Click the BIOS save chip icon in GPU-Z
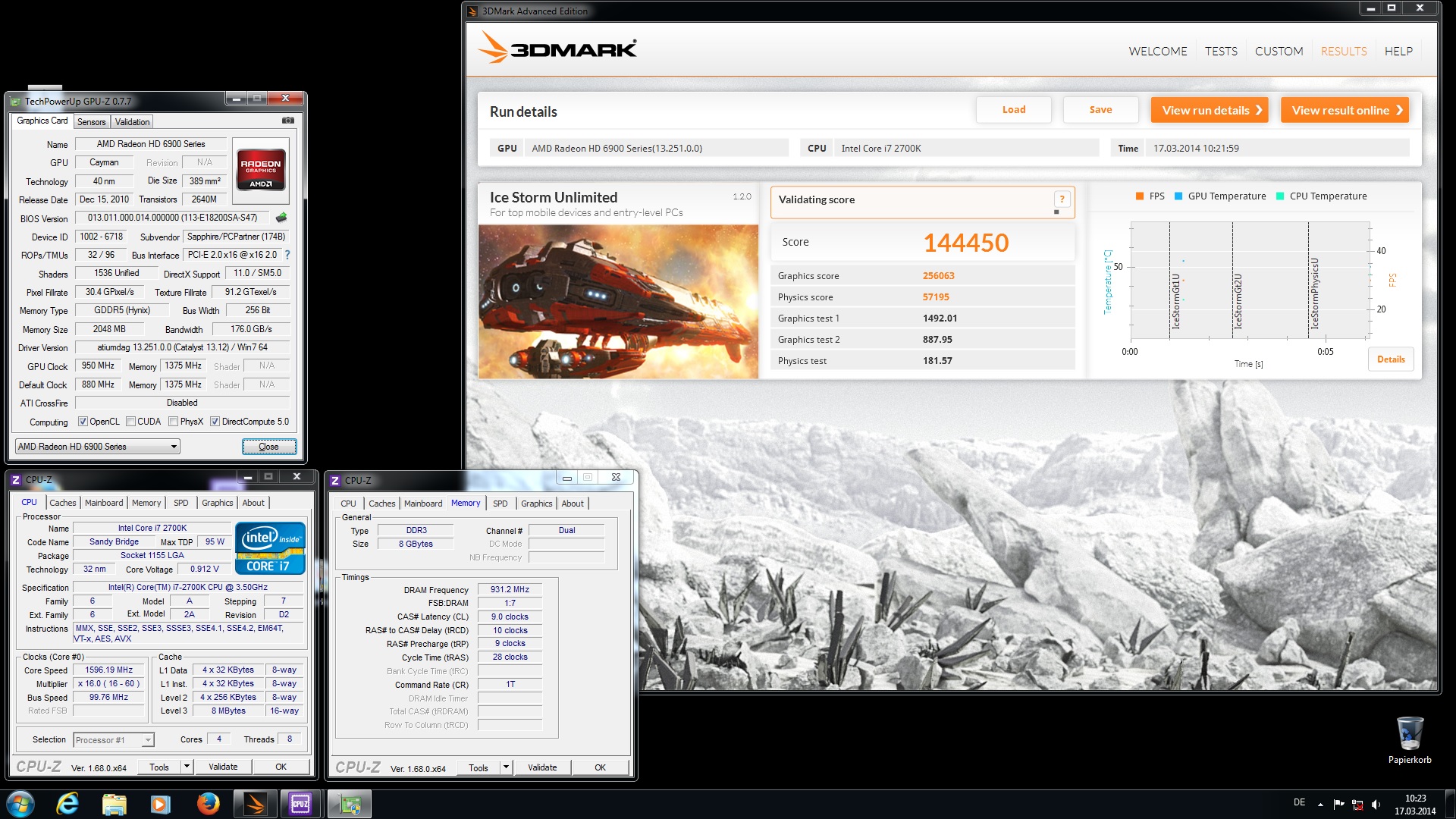The image size is (1456, 819). tap(281, 218)
